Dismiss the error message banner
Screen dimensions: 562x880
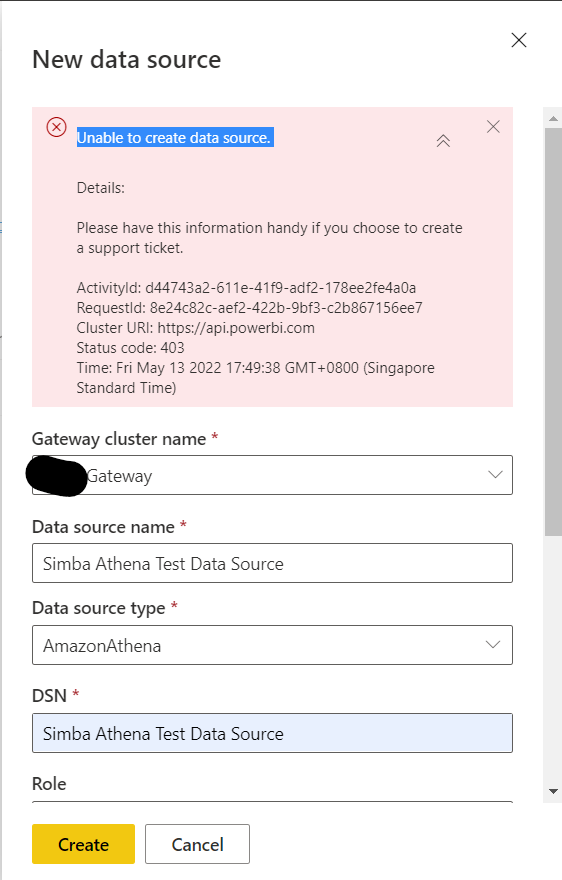pyautogui.click(x=493, y=127)
